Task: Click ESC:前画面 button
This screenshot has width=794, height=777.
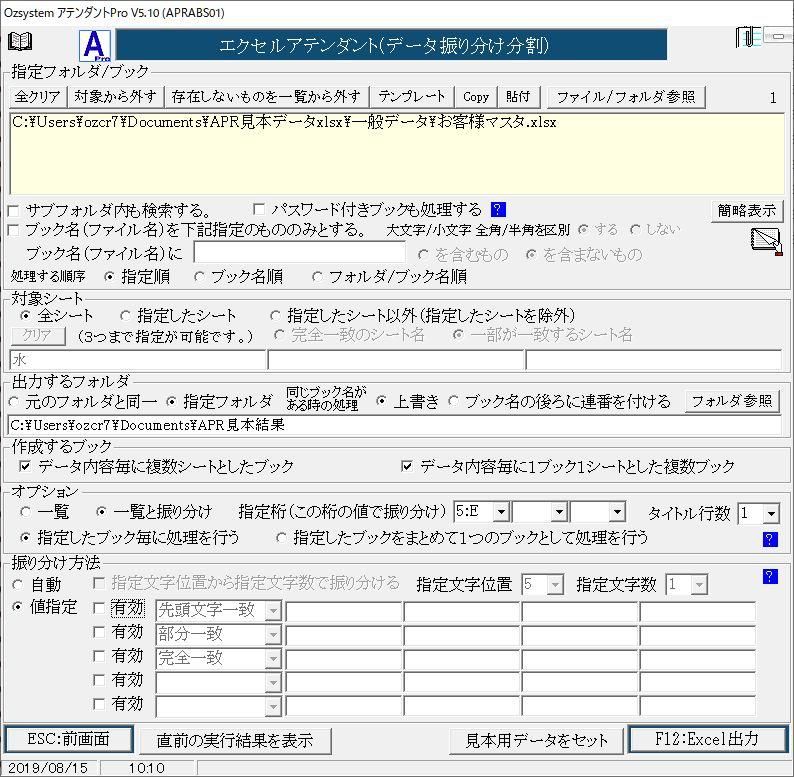Action: (x=69, y=739)
